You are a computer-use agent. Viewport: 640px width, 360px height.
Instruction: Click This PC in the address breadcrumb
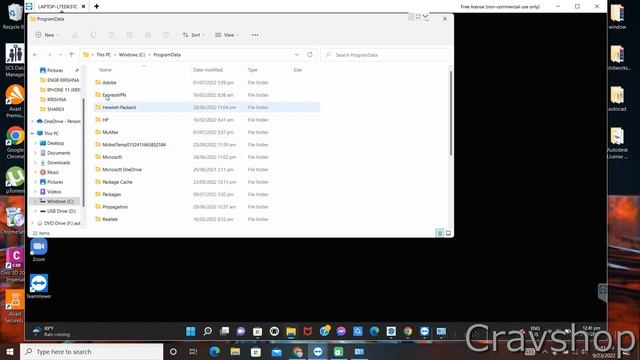[x=103, y=55]
